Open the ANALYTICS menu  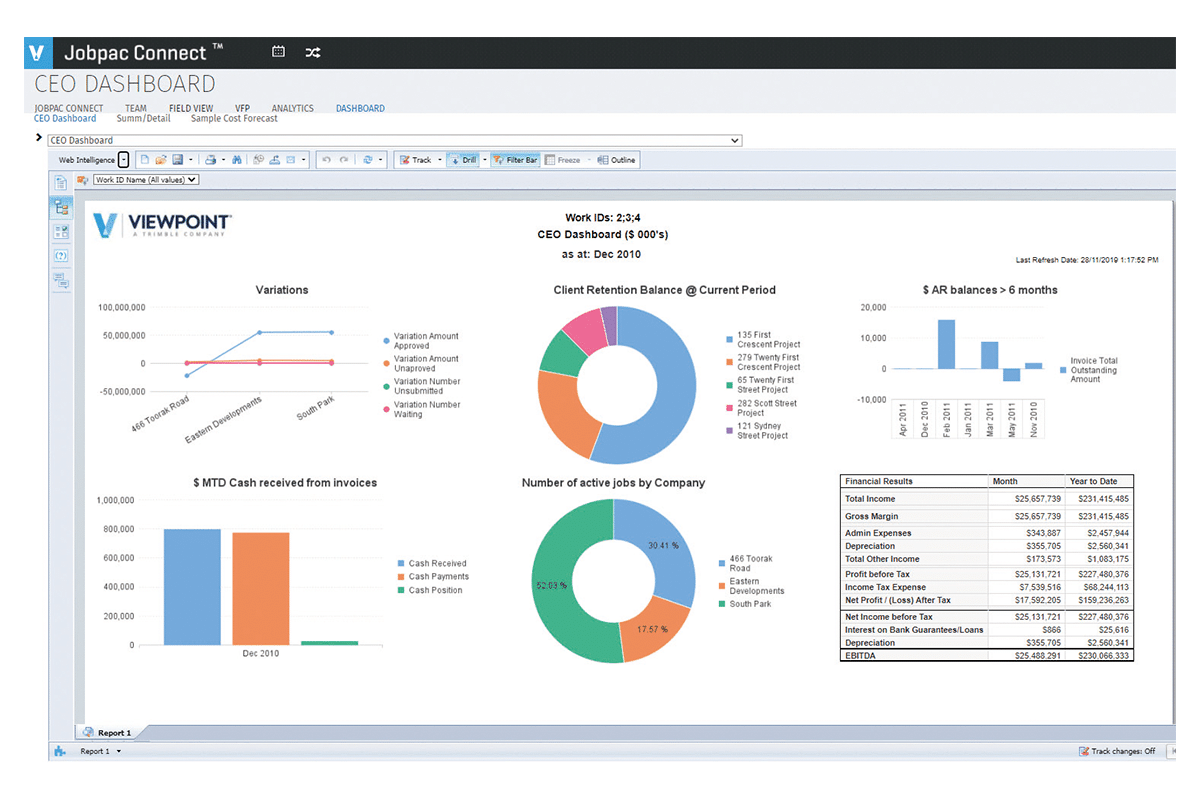coord(293,108)
